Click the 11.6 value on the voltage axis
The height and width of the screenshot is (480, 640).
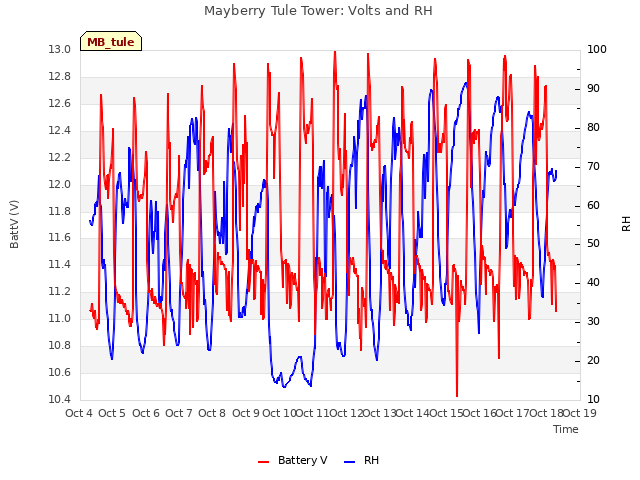click(x=60, y=238)
